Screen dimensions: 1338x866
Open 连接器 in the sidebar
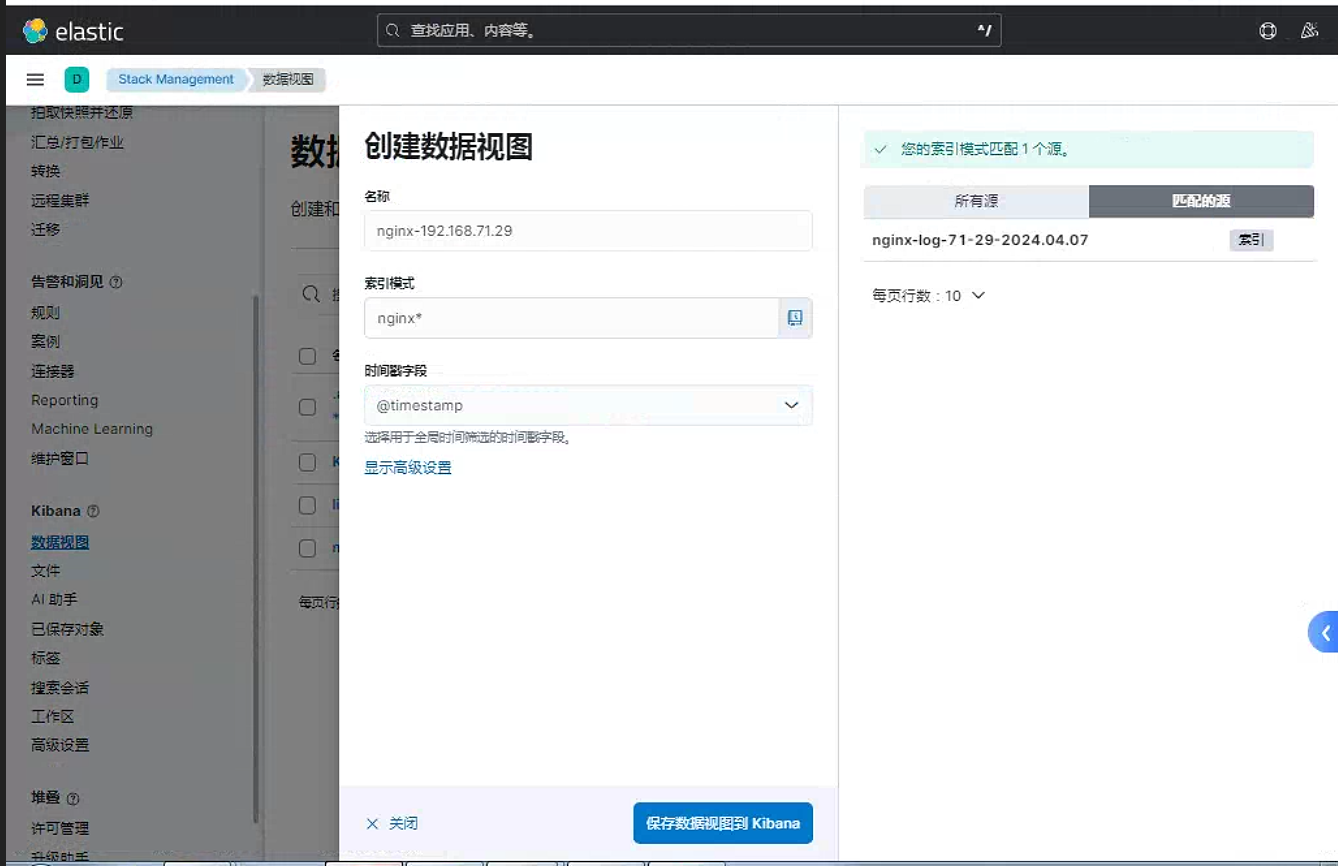[x=53, y=371]
